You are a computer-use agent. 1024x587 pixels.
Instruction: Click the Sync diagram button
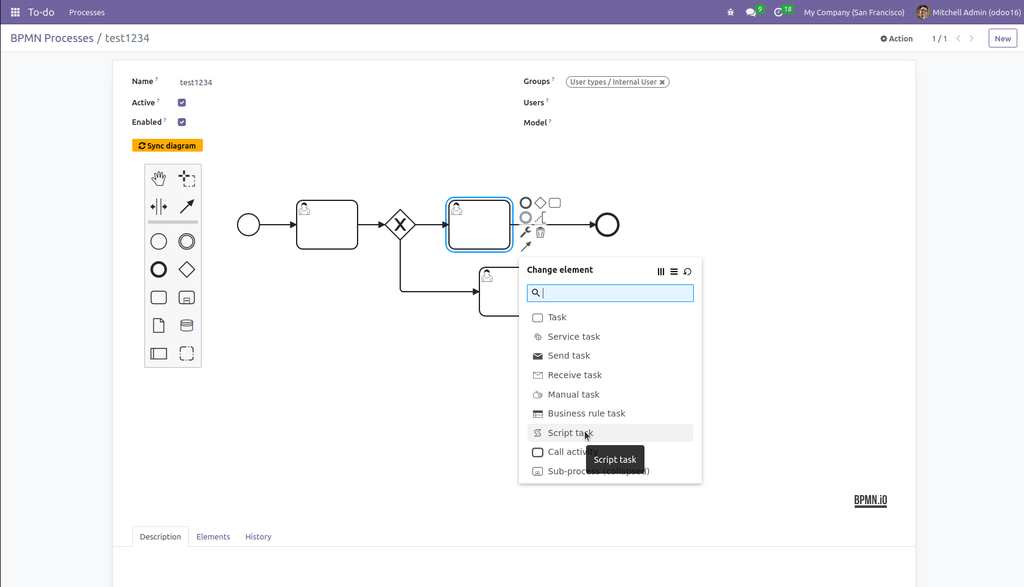point(167,146)
